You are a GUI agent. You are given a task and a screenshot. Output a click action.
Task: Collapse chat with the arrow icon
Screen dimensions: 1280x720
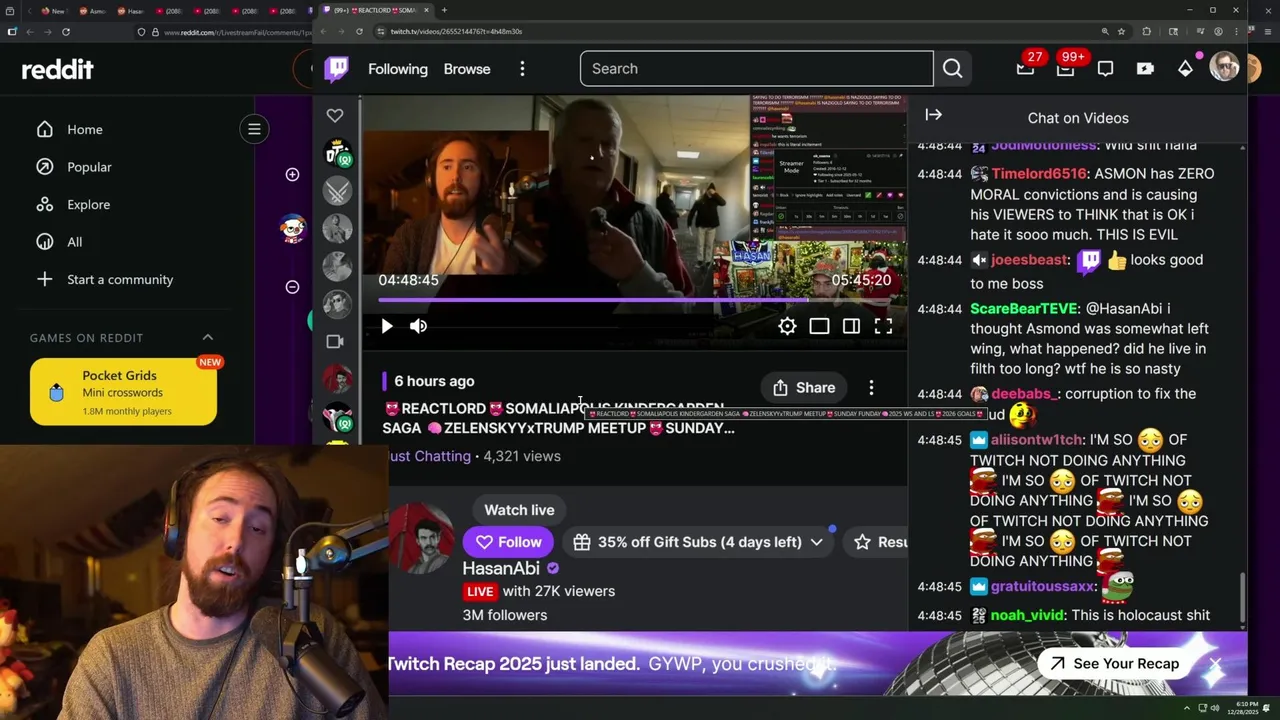(933, 115)
